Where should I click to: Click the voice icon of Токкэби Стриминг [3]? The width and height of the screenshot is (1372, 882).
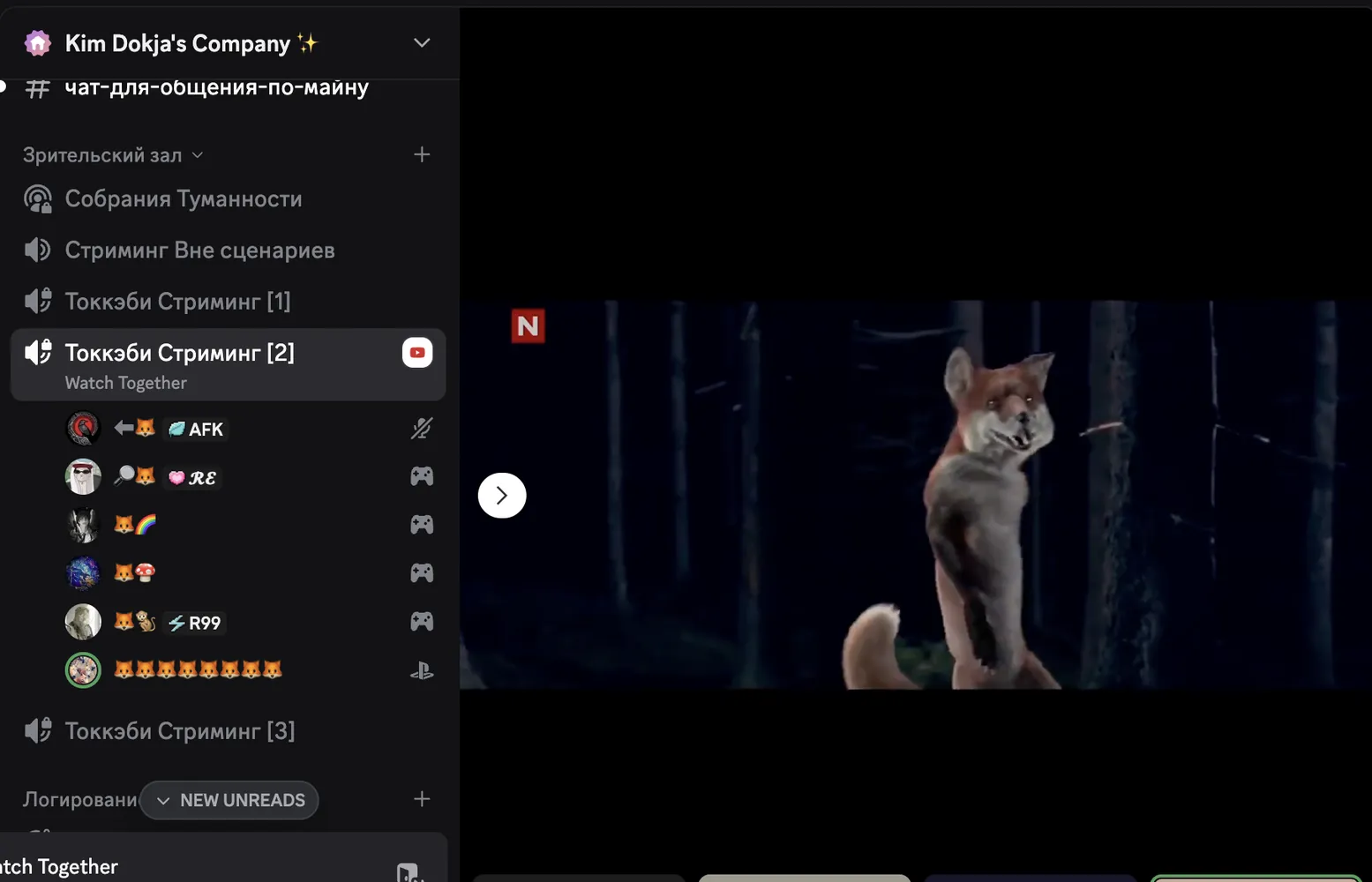coord(38,731)
